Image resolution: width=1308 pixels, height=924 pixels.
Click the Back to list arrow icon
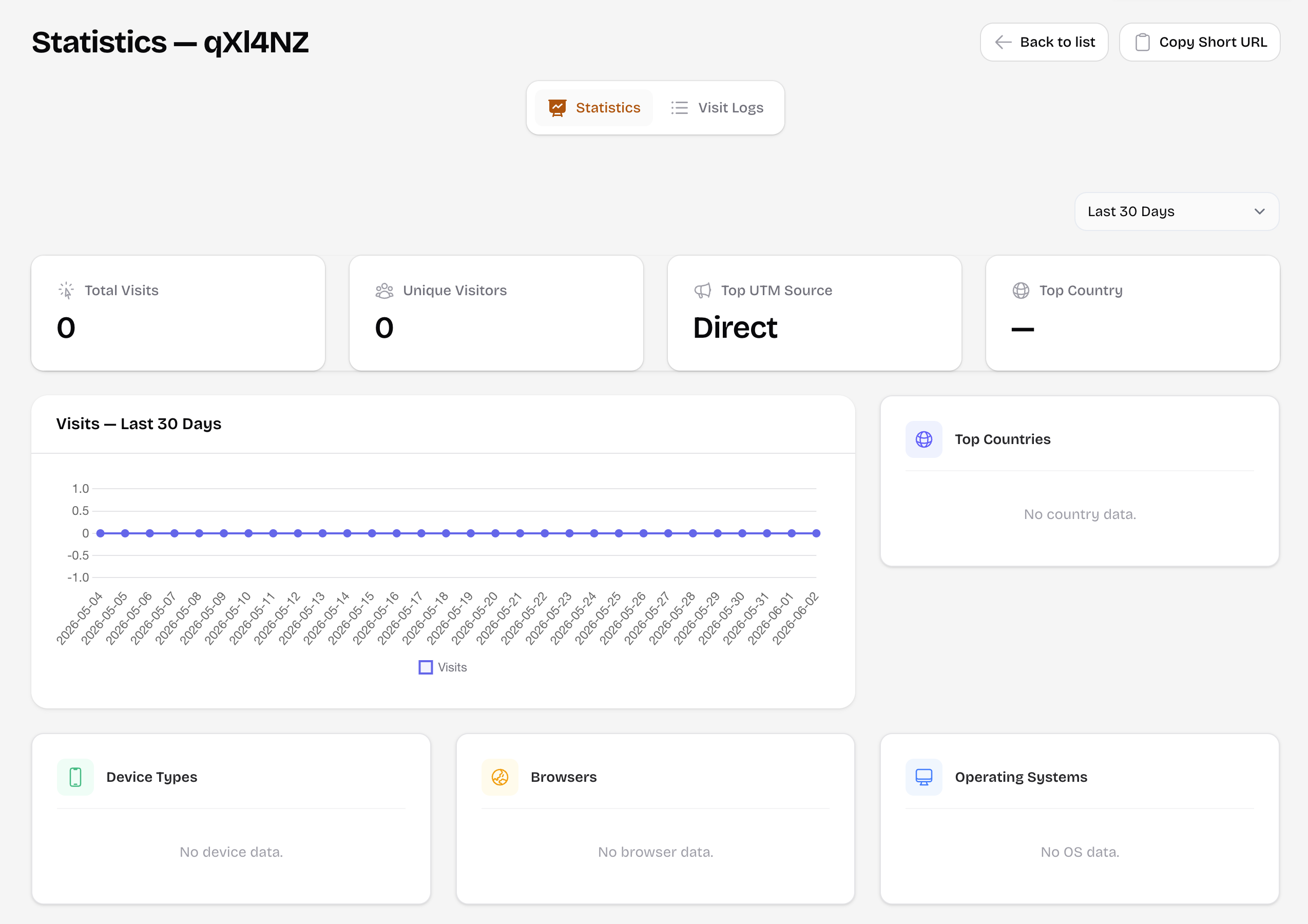(x=1003, y=42)
